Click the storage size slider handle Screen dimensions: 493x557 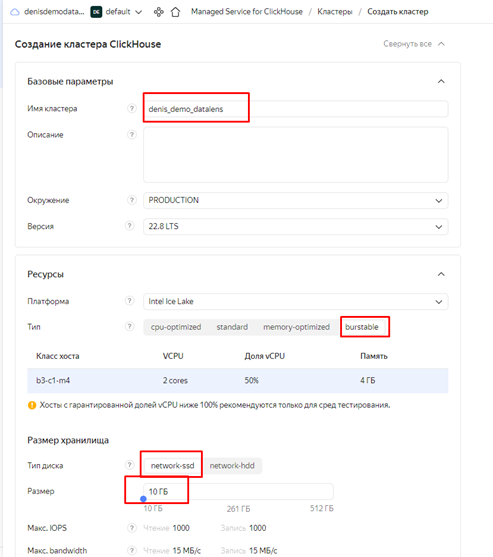coord(143,499)
